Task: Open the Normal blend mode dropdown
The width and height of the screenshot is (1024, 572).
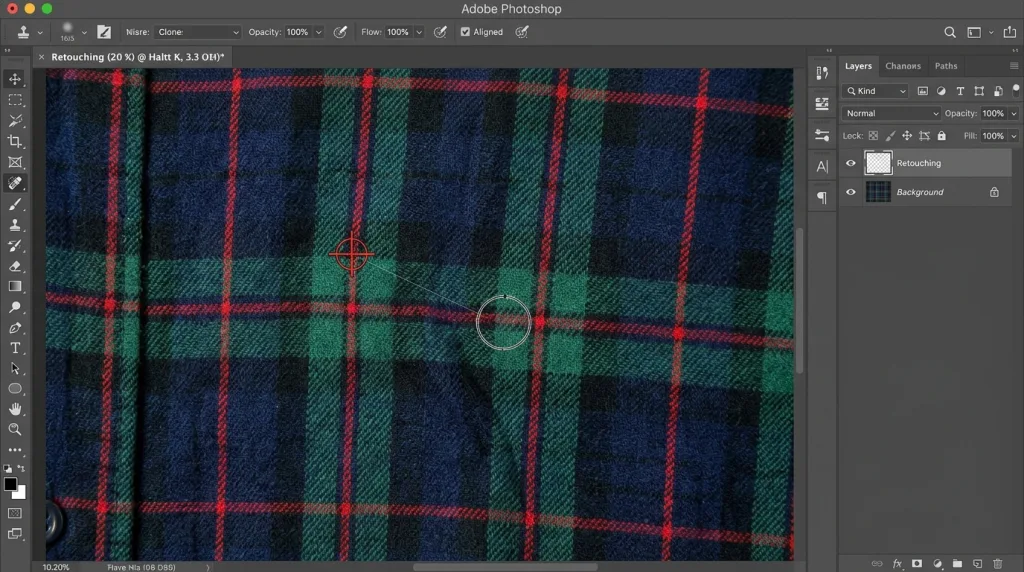Action: click(x=891, y=114)
